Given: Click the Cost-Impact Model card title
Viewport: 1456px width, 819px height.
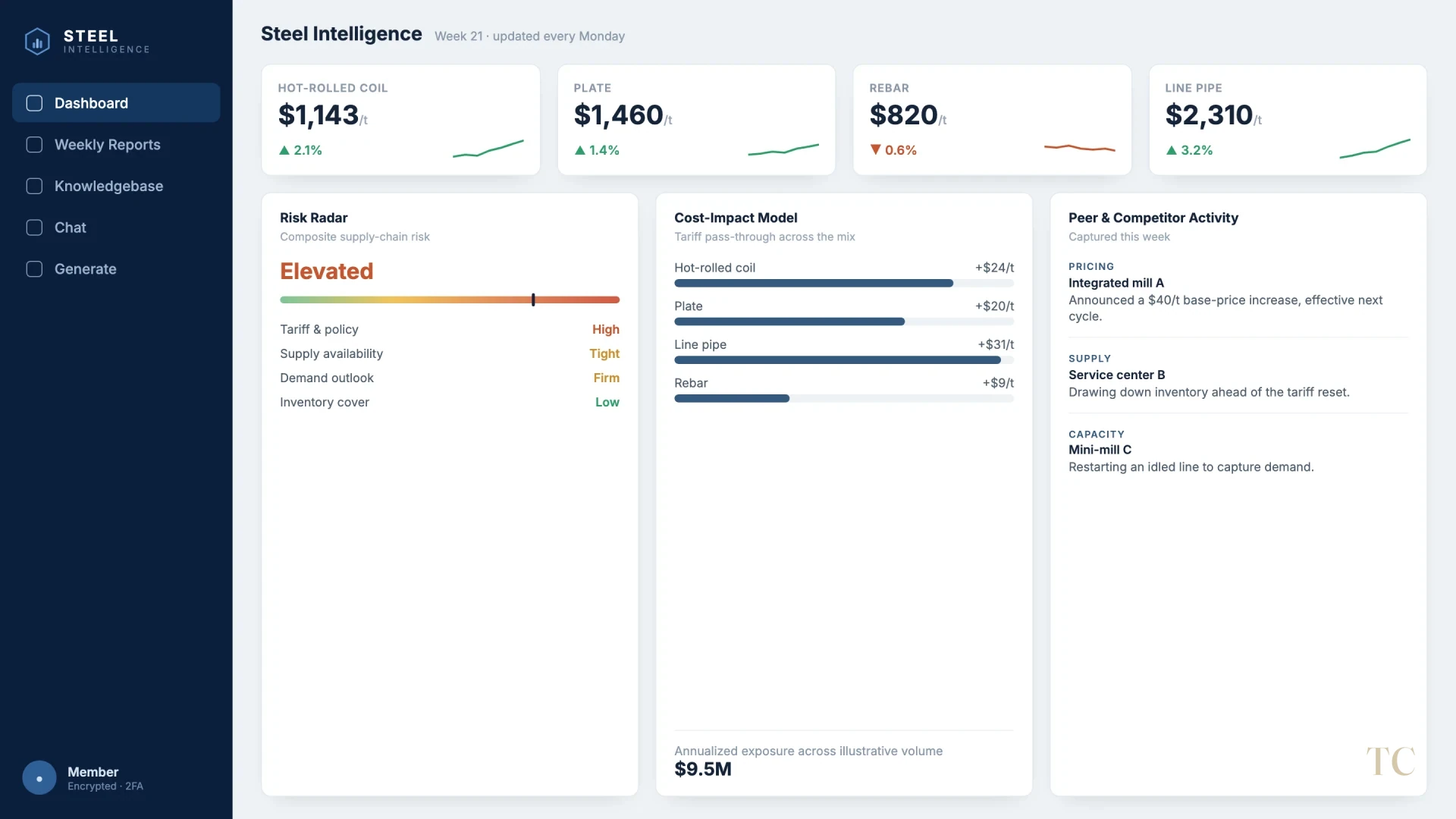Looking at the screenshot, I should coord(736,218).
